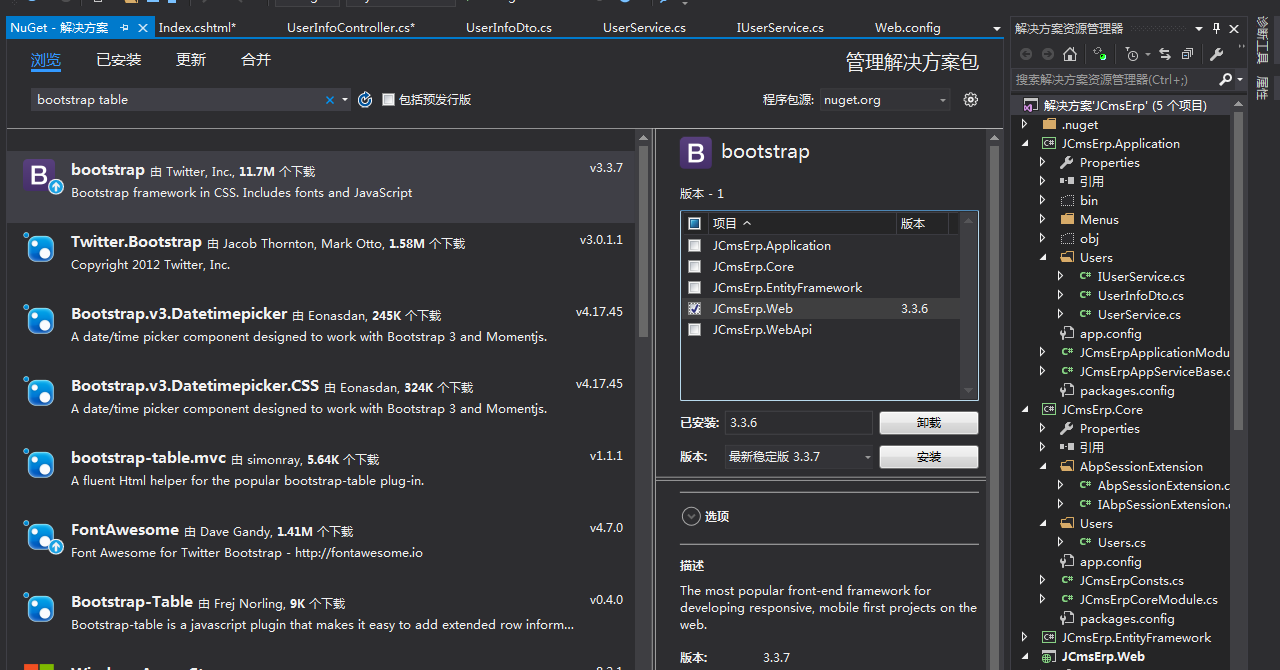Open Properties wrench icon in Solution Explorer
Viewport: 1280px width, 670px height.
tap(1216, 54)
